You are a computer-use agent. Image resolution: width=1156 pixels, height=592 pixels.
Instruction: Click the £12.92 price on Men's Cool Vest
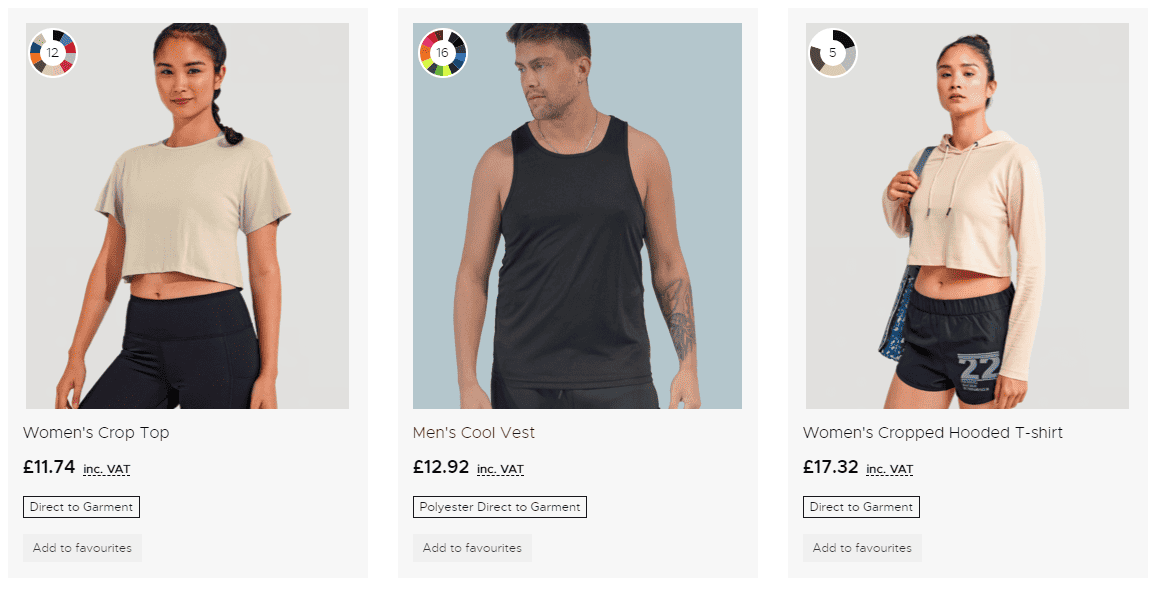point(441,467)
